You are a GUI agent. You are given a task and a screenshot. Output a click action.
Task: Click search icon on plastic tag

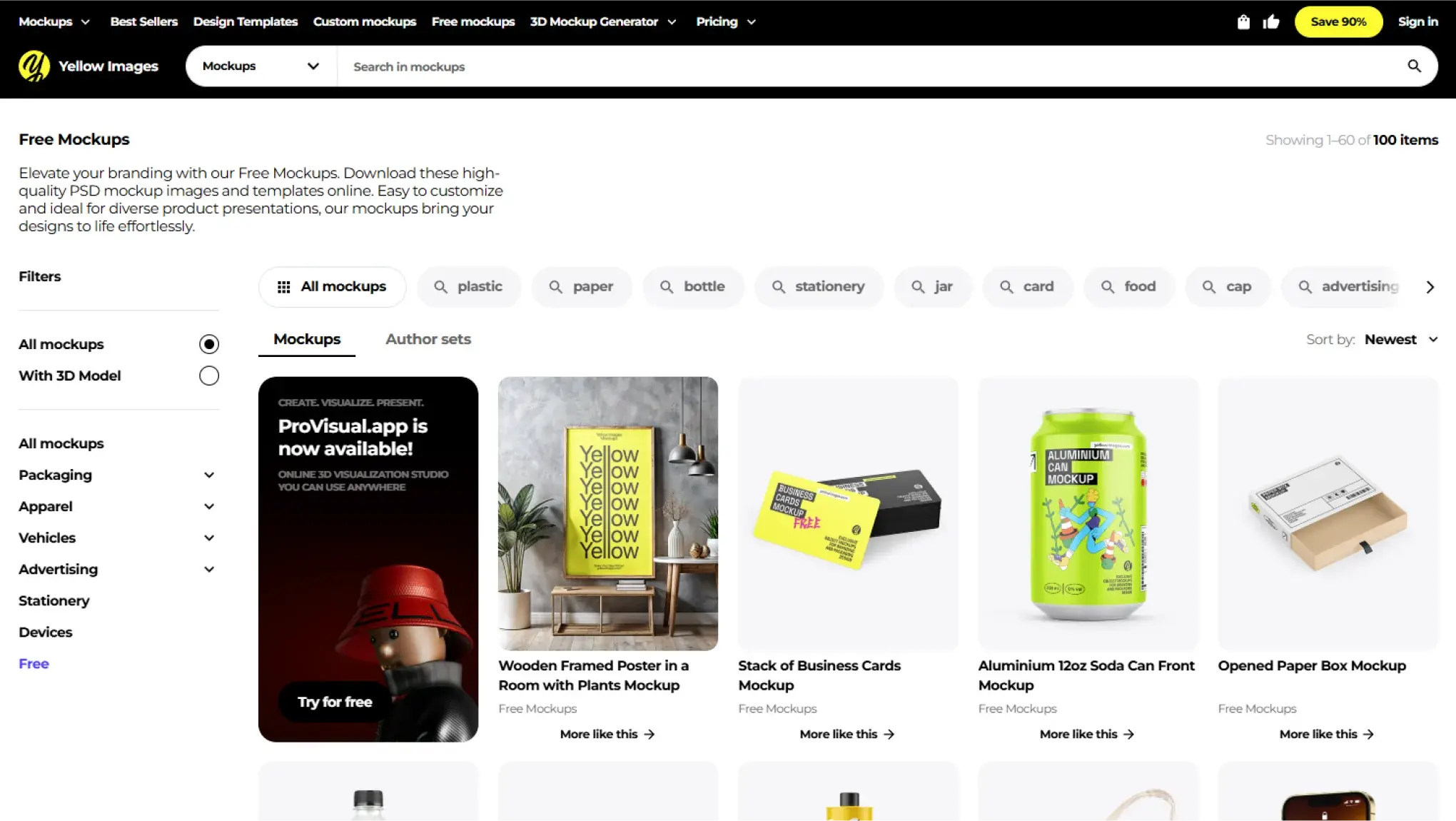440,287
